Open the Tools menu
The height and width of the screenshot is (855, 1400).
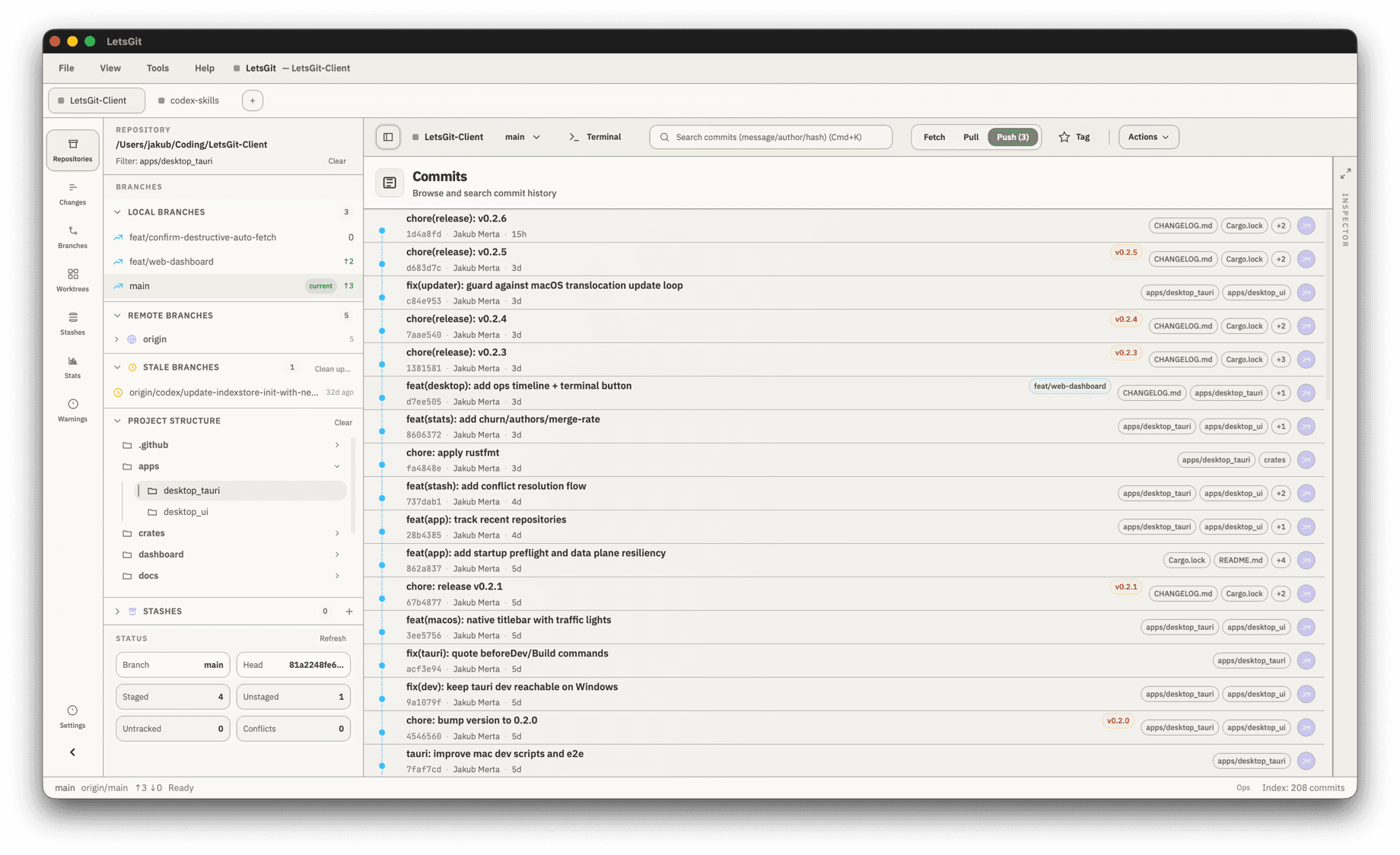click(157, 68)
